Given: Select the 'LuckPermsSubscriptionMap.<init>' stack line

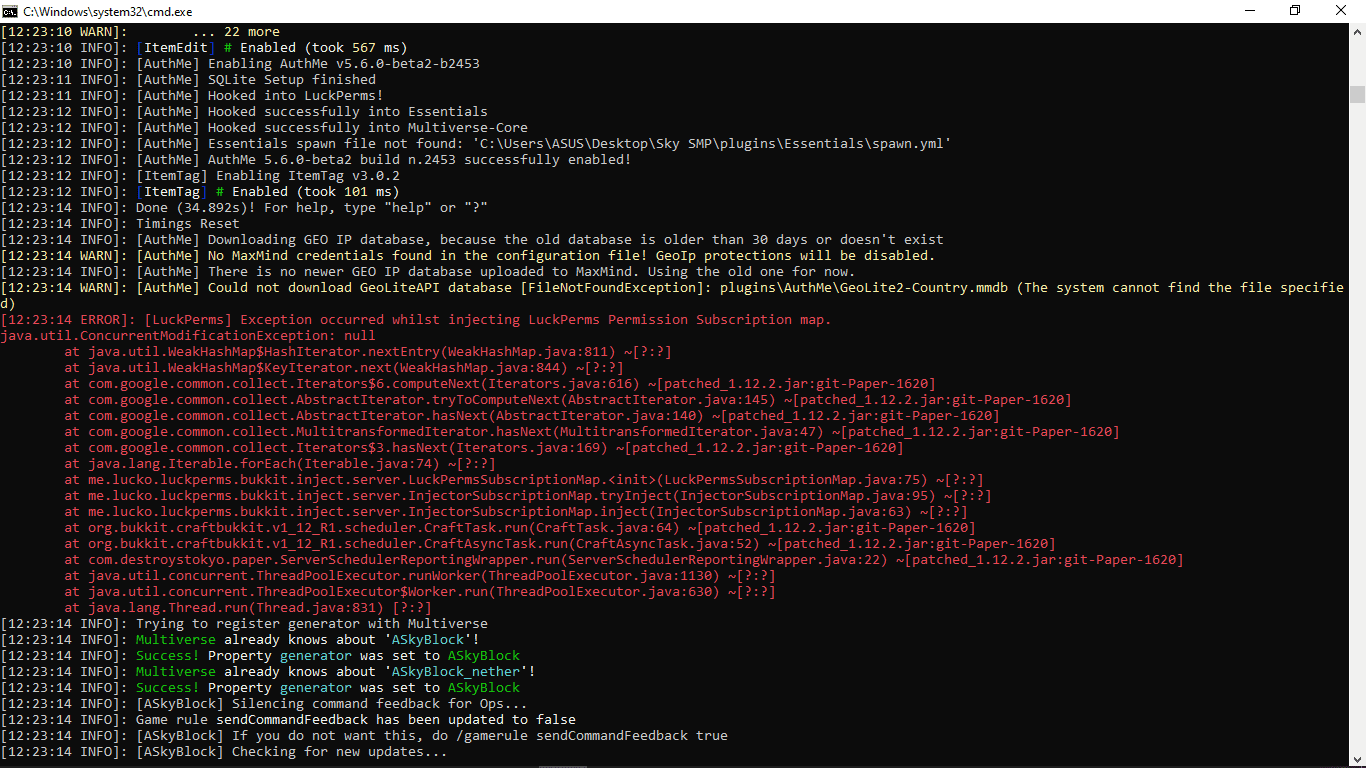Looking at the screenshot, I should pos(524,480).
